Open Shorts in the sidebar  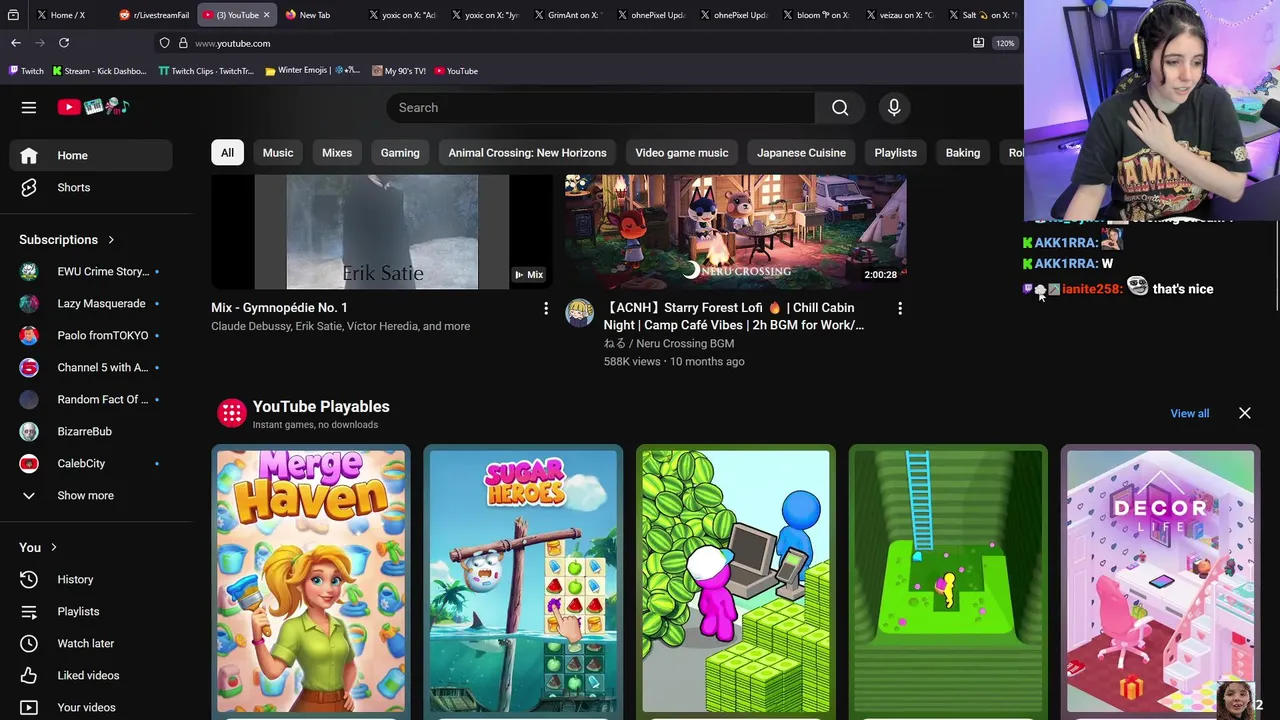click(91, 187)
